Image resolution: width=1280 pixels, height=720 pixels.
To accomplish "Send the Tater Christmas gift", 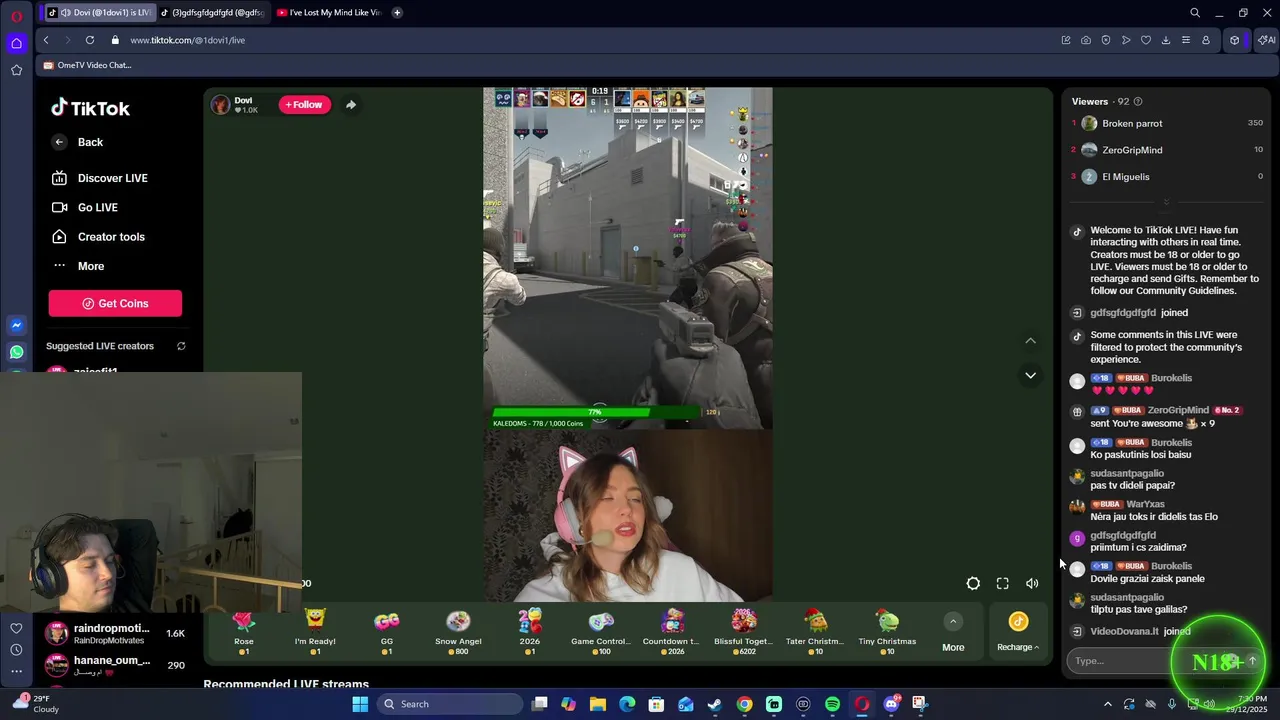I will (815, 633).
